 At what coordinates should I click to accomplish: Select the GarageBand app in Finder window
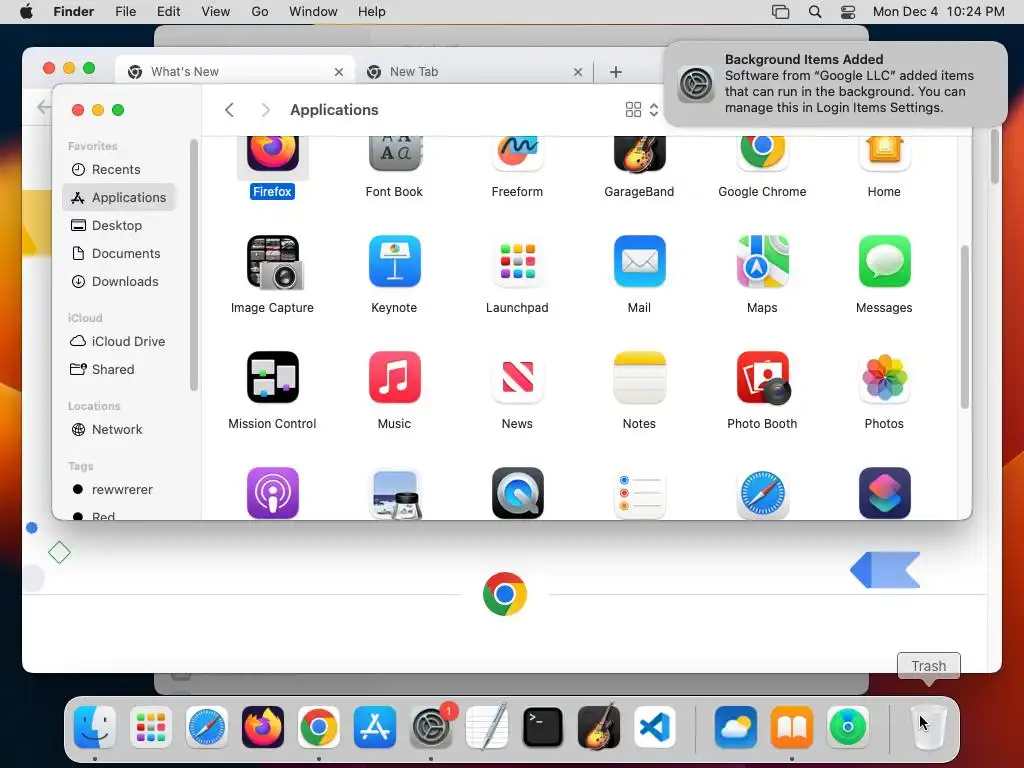(639, 154)
